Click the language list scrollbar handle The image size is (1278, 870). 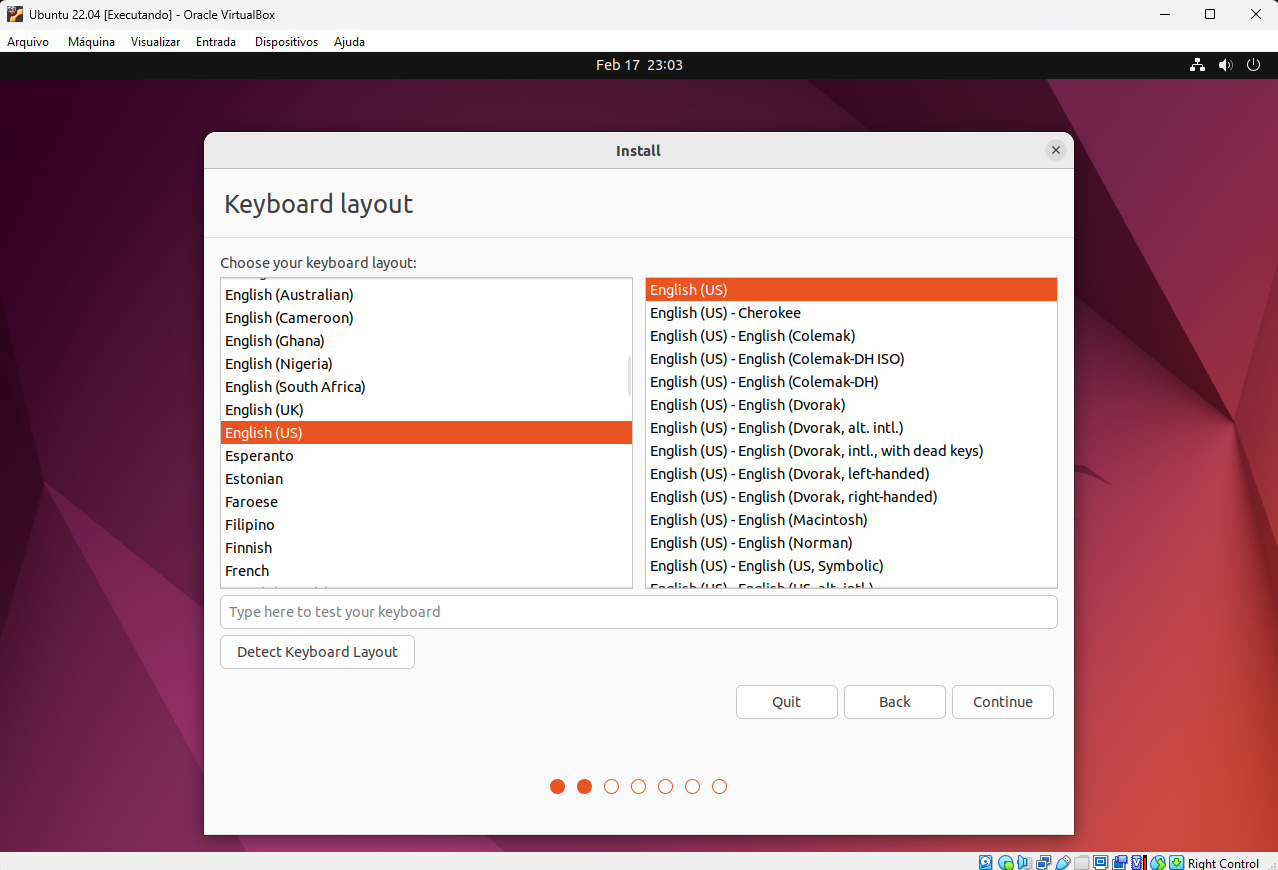(629, 376)
